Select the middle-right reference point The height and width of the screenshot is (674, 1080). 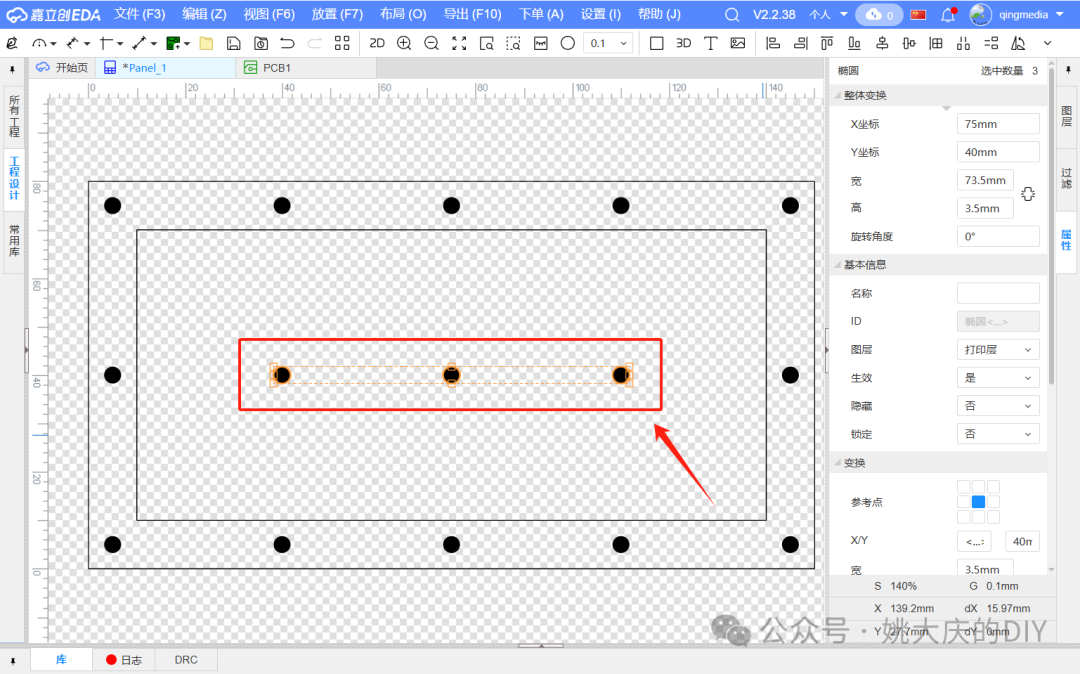pos(993,502)
